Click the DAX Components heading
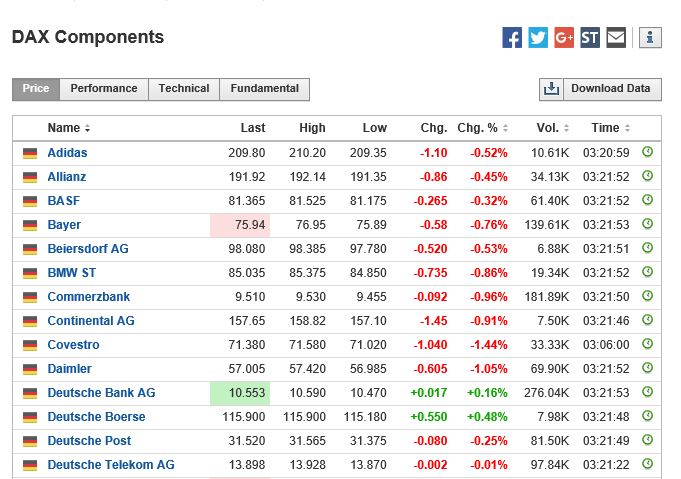 [88, 37]
